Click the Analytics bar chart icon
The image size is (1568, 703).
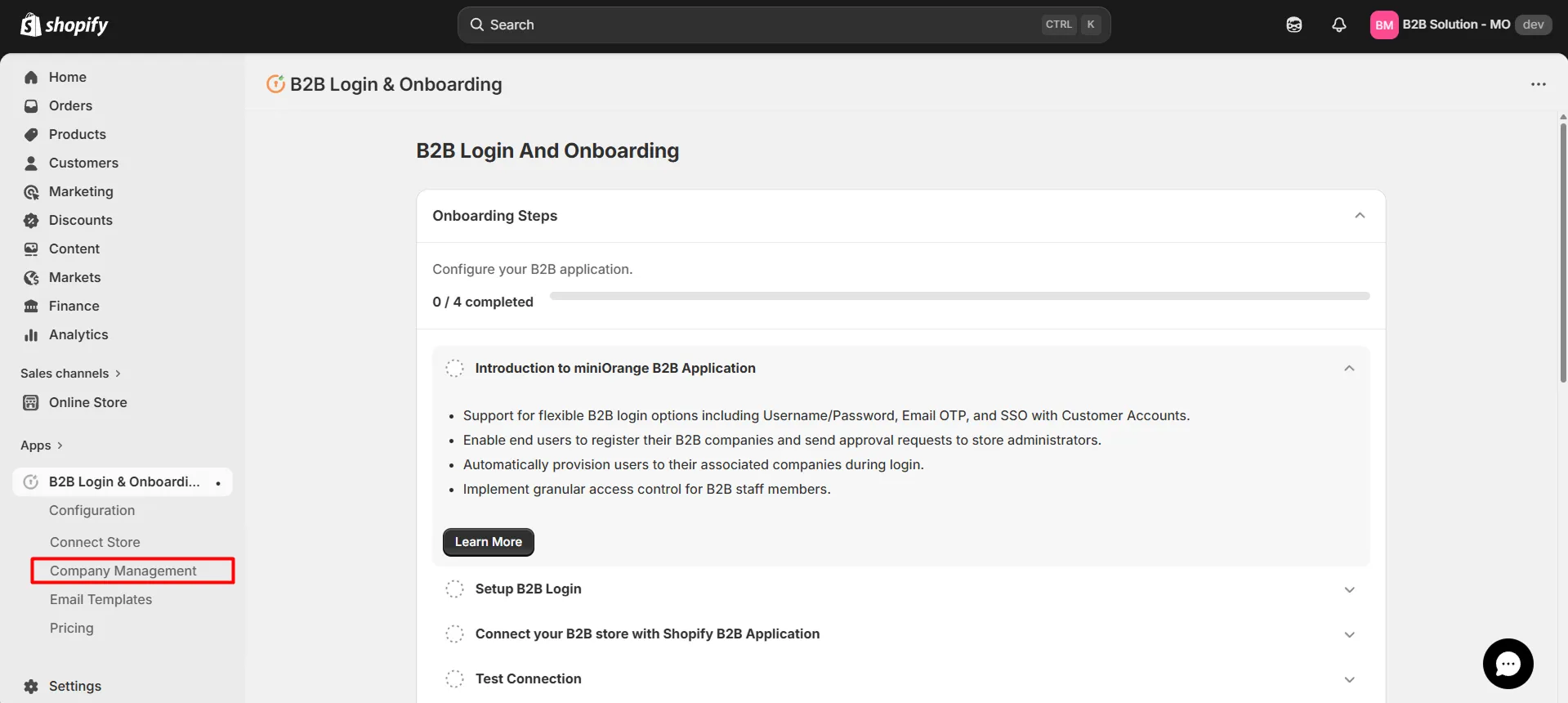31,334
